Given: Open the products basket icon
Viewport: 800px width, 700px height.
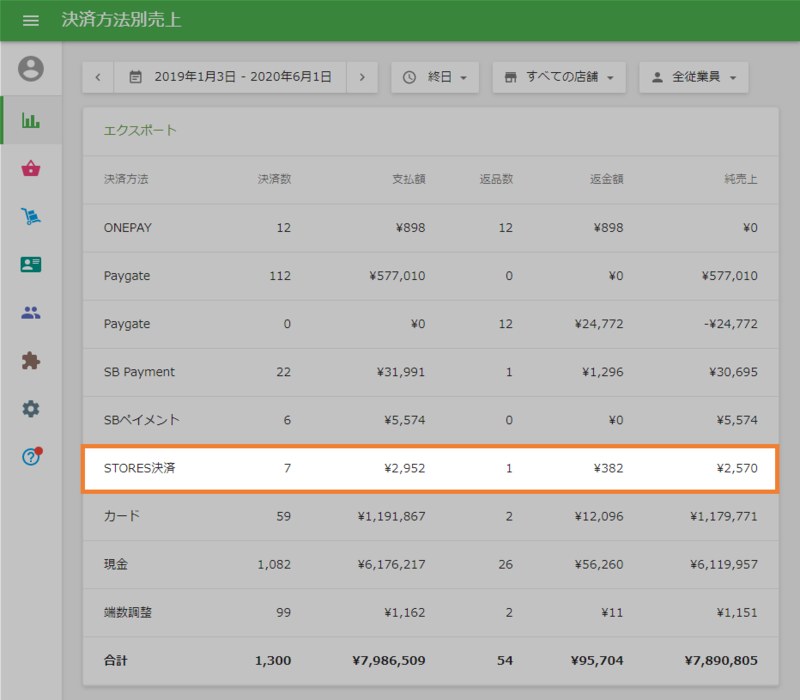Looking at the screenshot, I should [x=31, y=168].
